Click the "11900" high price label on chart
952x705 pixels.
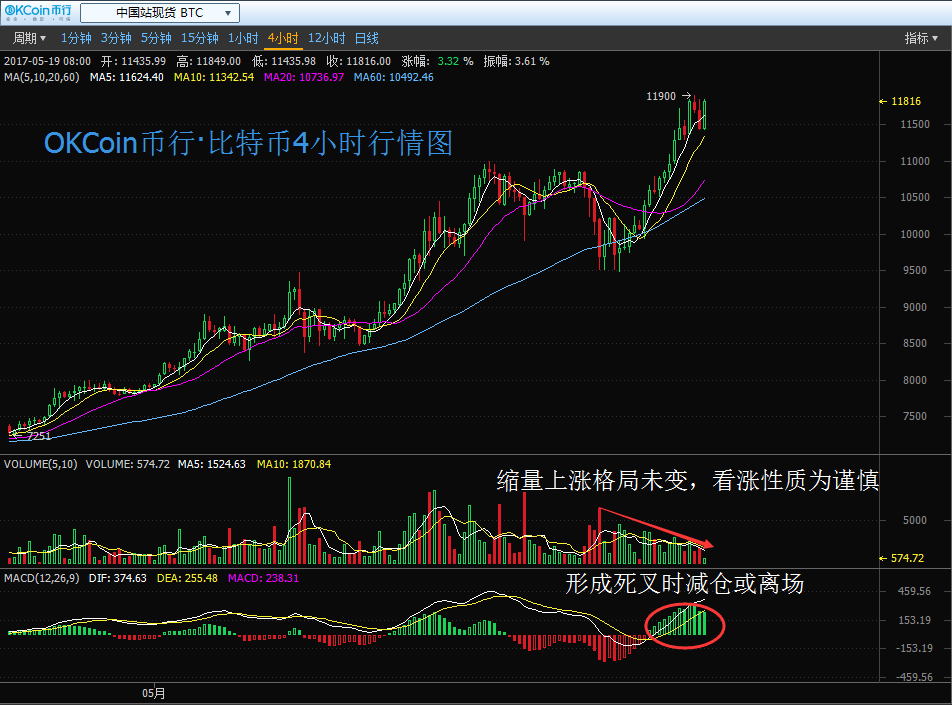click(661, 97)
